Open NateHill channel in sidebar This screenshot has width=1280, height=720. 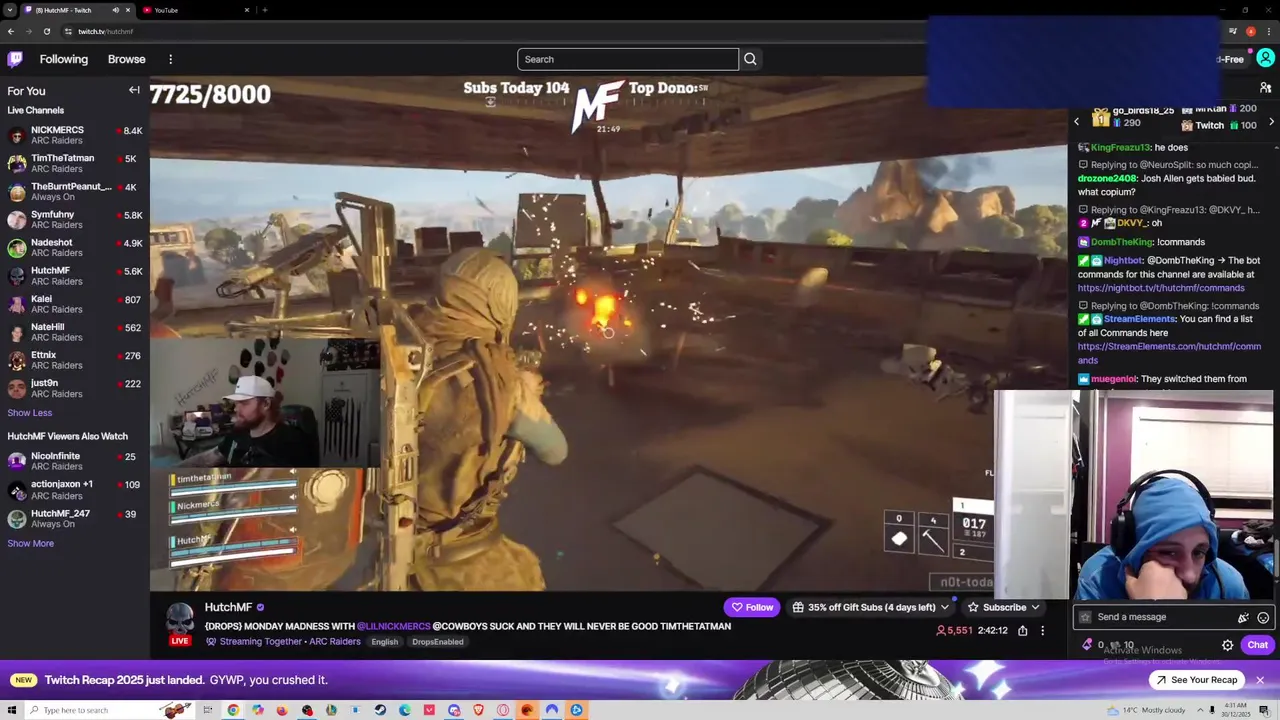click(x=75, y=332)
